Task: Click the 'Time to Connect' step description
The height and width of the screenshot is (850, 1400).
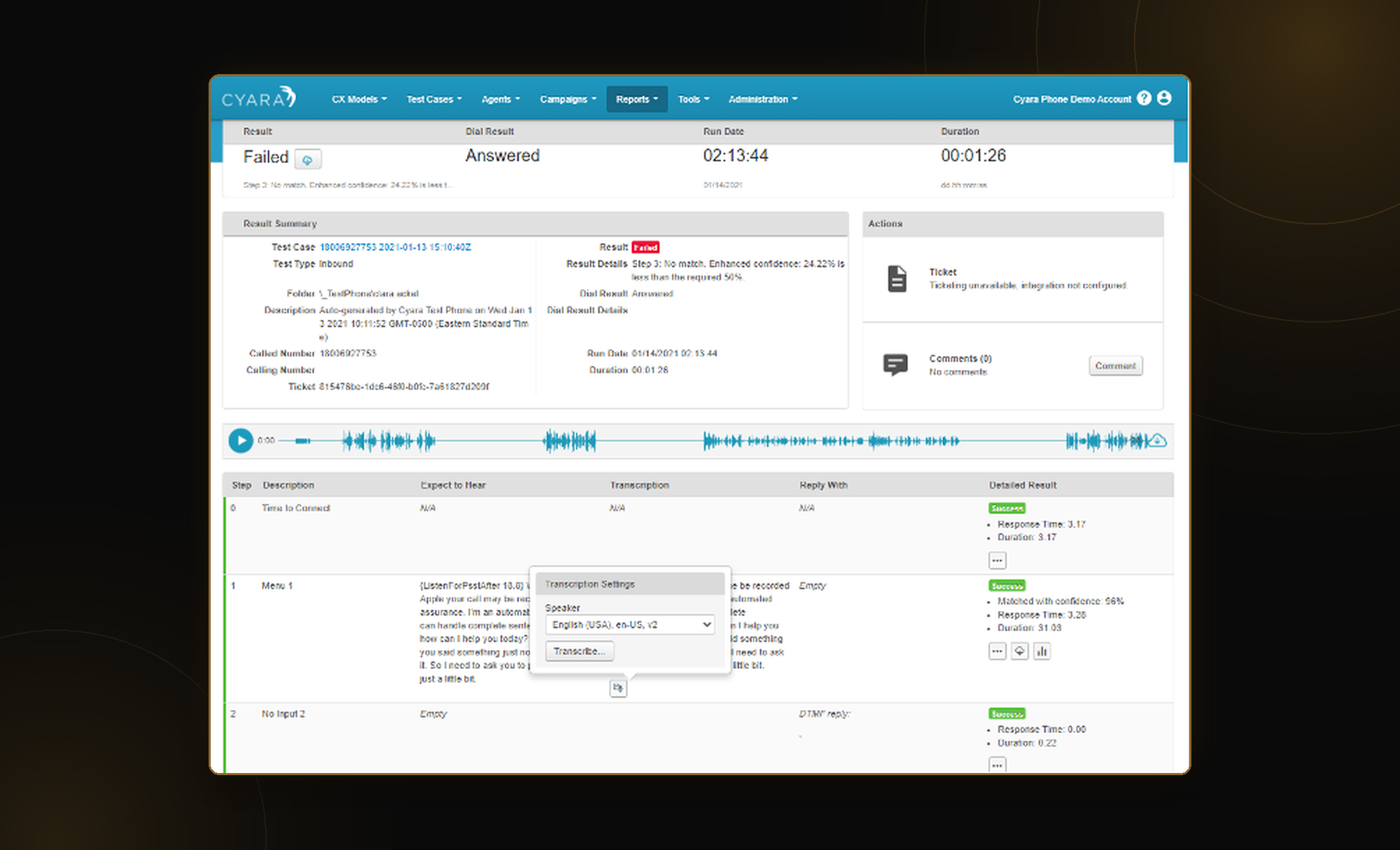Action: click(295, 508)
